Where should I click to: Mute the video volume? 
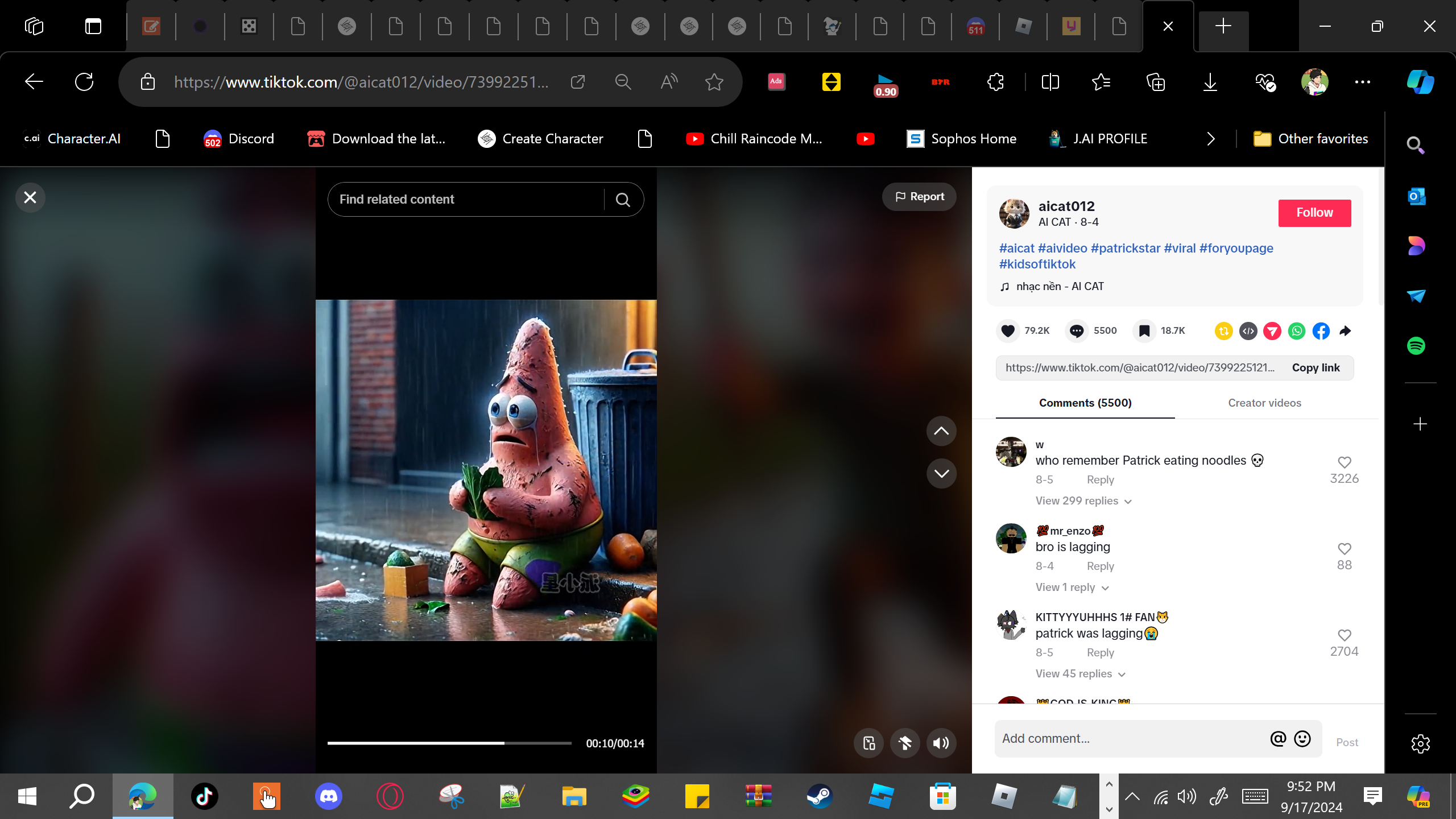941,743
